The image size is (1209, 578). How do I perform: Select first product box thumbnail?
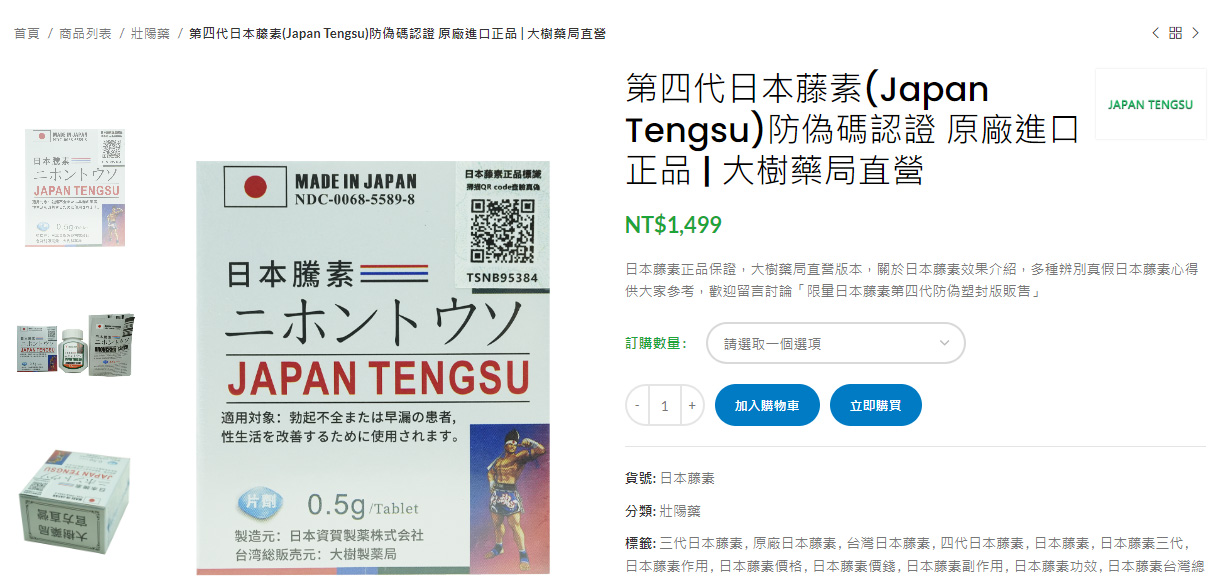[75, 187]
